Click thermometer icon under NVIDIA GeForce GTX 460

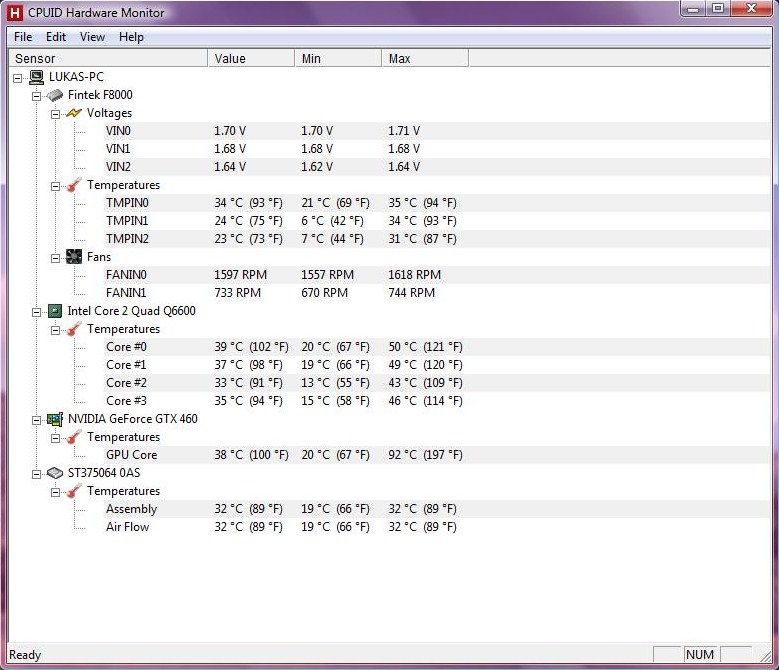[74, 437]
